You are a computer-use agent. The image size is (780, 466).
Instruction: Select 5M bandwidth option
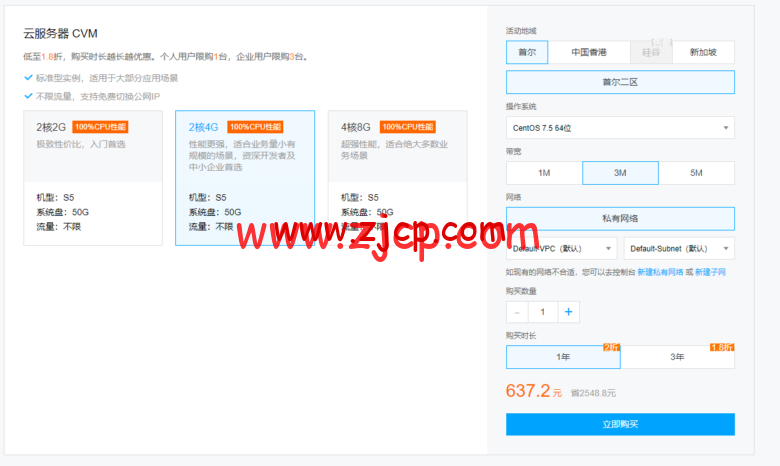(696, 173)
